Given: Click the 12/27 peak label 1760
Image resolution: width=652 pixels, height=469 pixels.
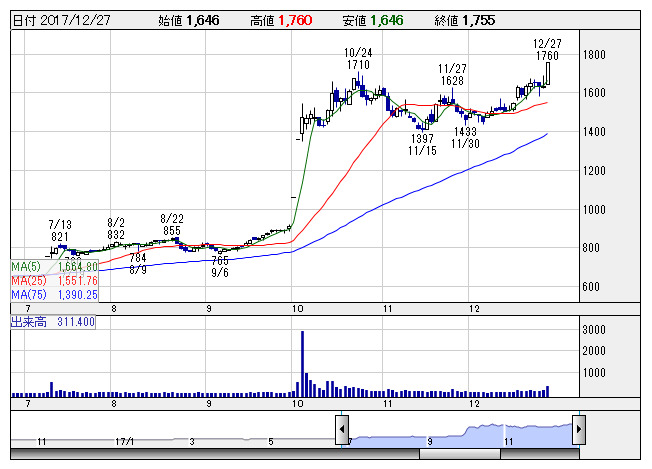Looking at the screenshot, I should [x=547, y=56].
